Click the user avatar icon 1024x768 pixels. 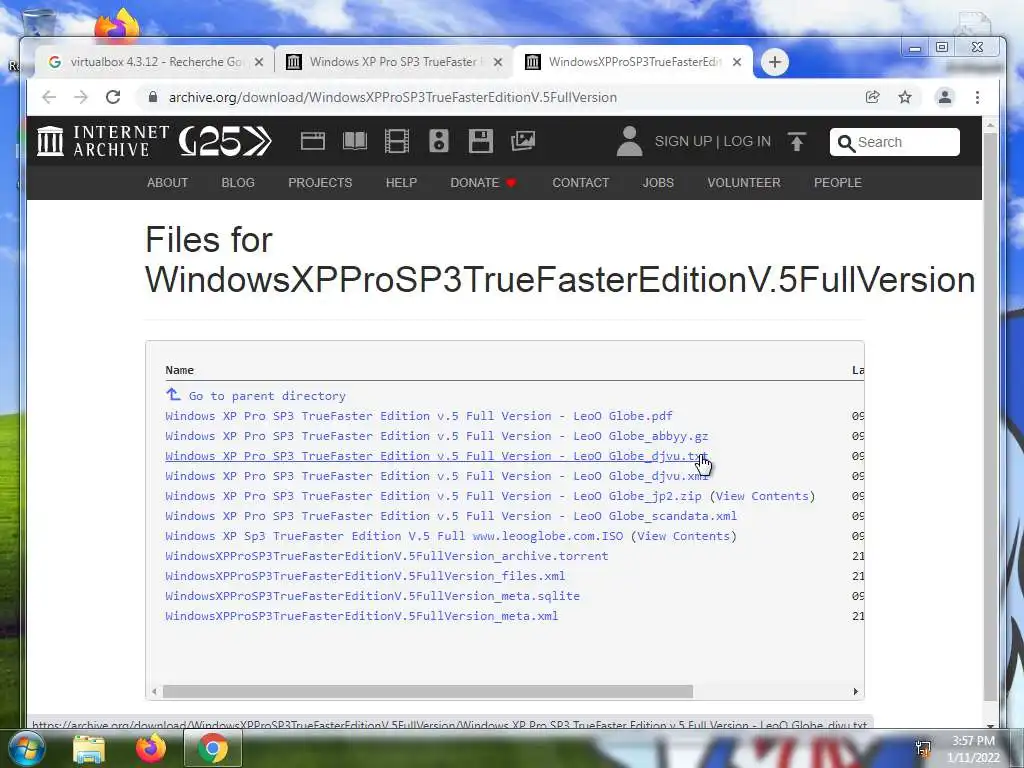click(630, 141)
